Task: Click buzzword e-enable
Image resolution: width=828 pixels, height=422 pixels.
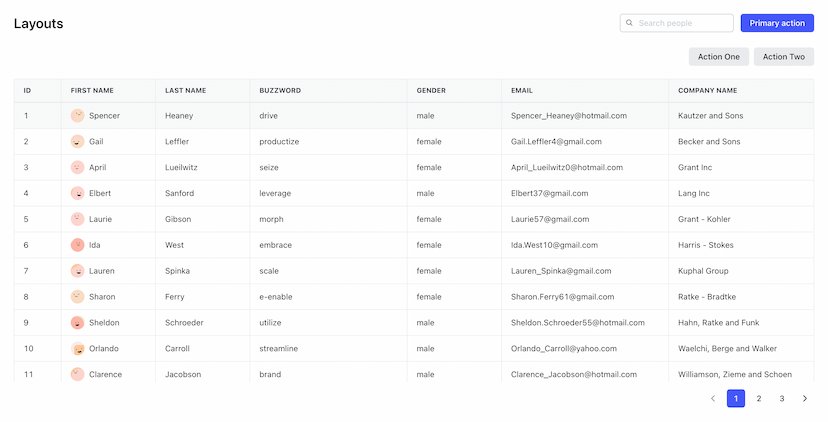Action: [276, 297]
